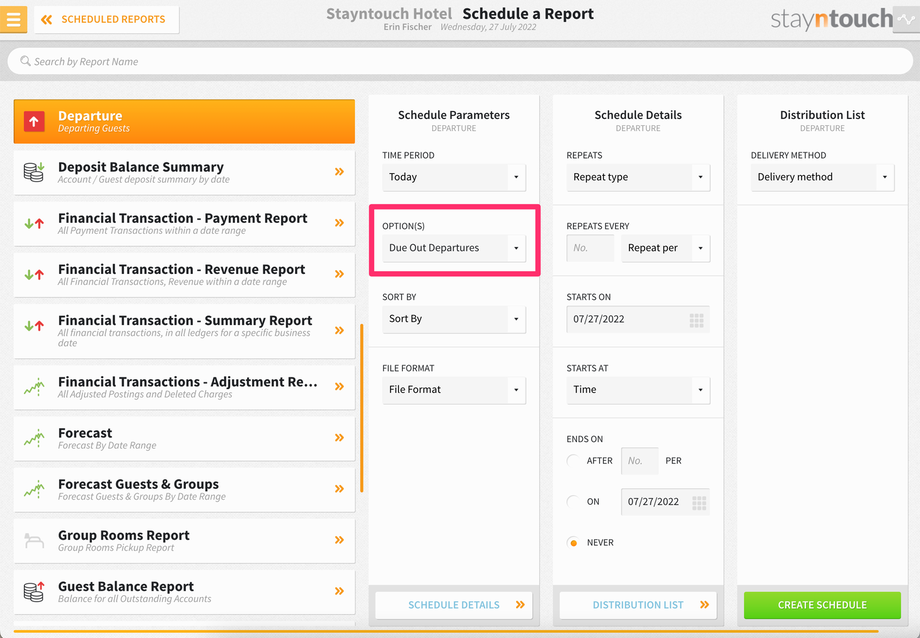Select the Ends On AFTER radio button

coord(573,461)
